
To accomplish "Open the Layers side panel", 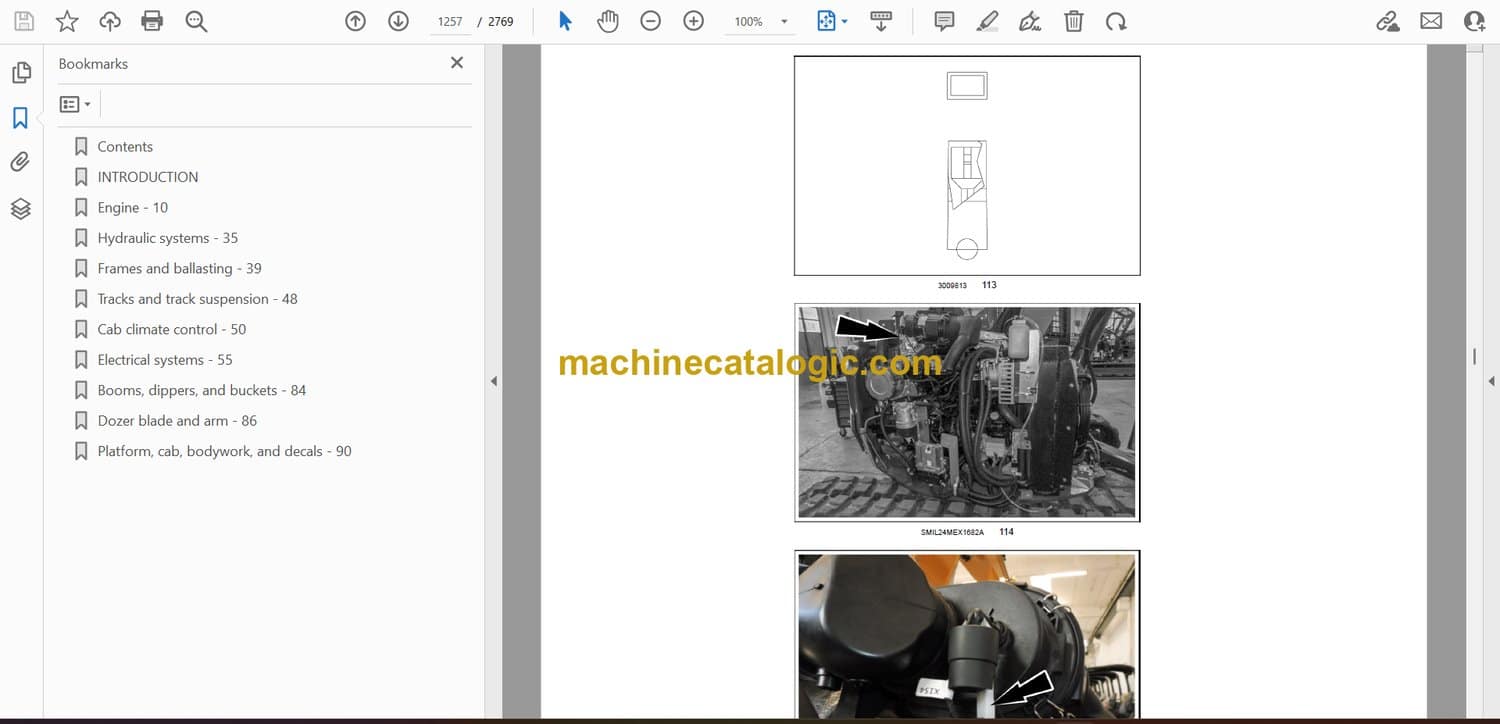I will (x=20, y=208).
